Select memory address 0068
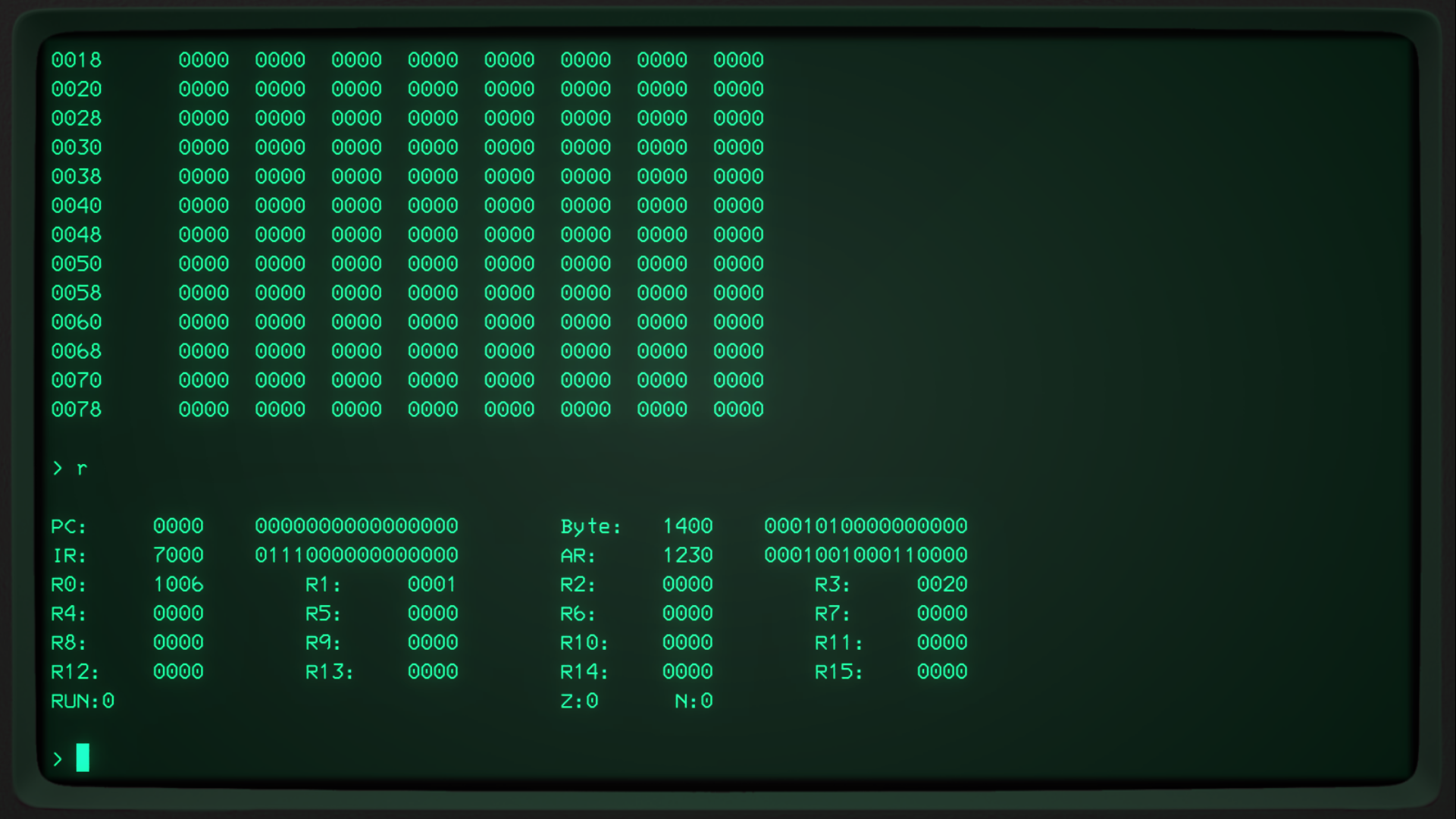 point(77,351)
